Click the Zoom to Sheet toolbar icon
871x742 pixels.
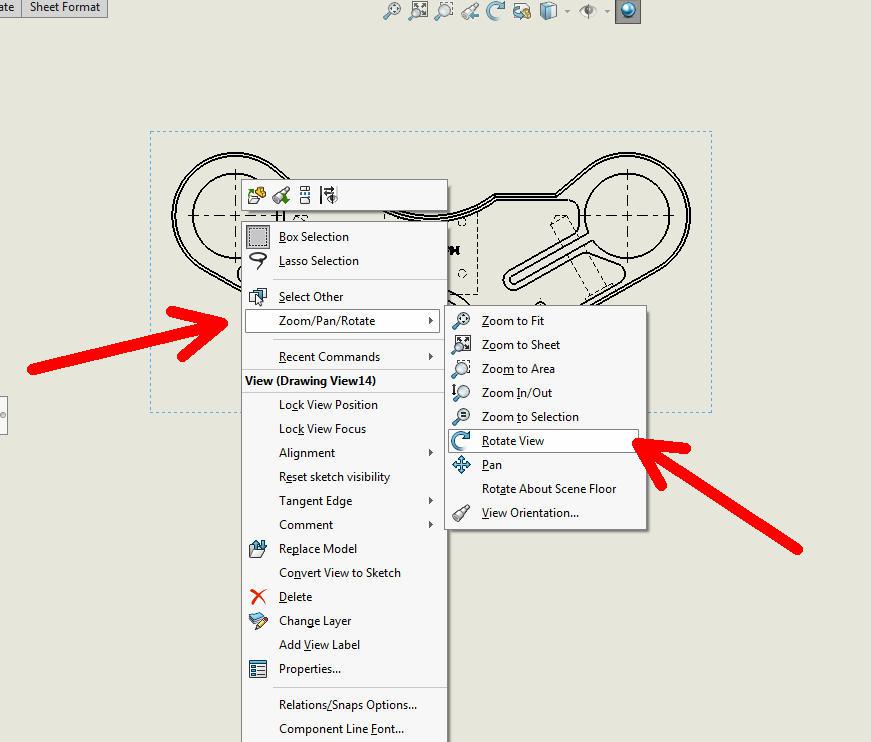pos(417,11)
